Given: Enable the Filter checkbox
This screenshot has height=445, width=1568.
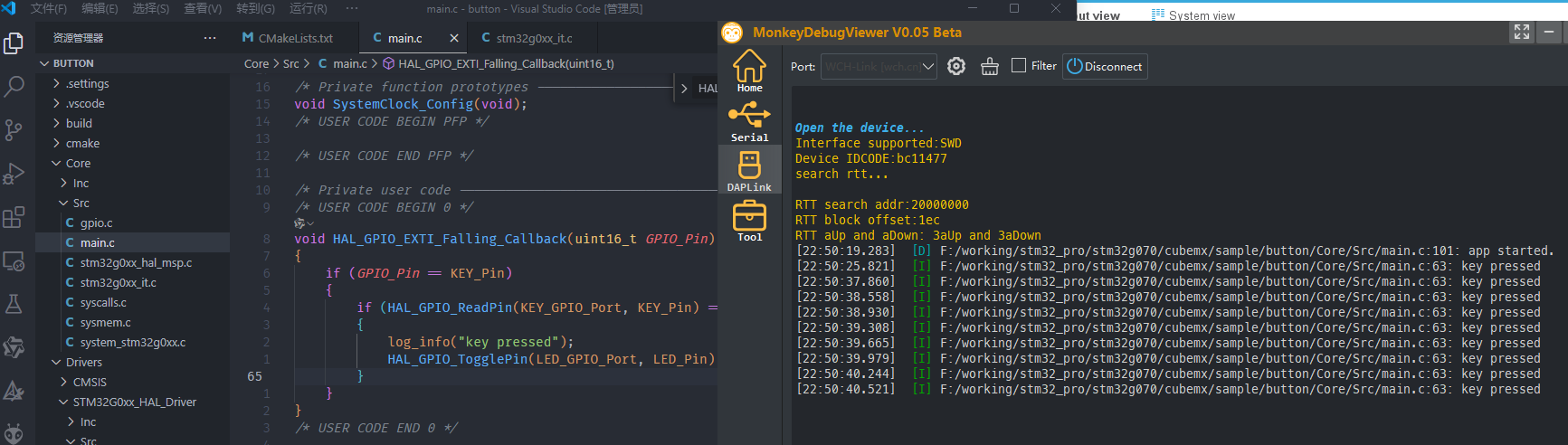Looking at the screenshot, I should [x=1019, y=65].
